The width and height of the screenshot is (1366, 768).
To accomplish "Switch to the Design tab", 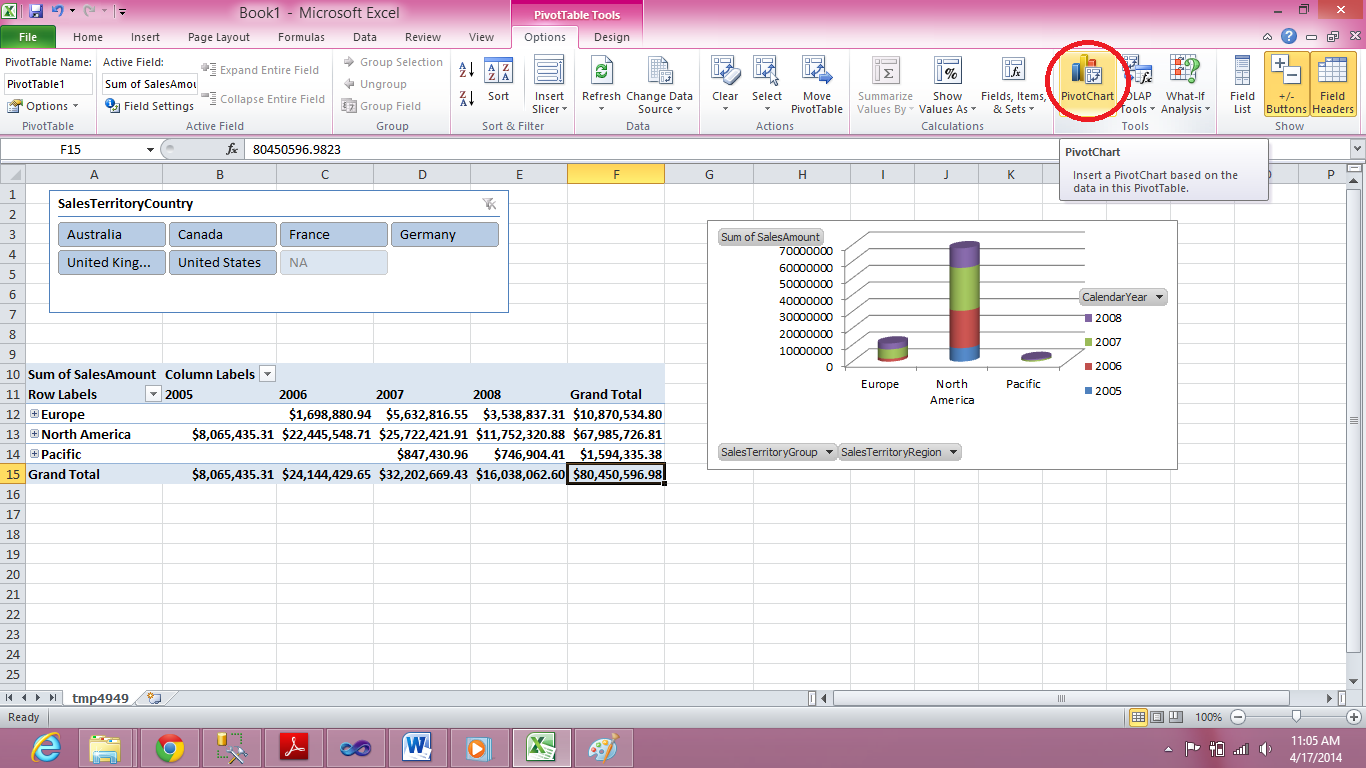I will click(x=612, y=37).
